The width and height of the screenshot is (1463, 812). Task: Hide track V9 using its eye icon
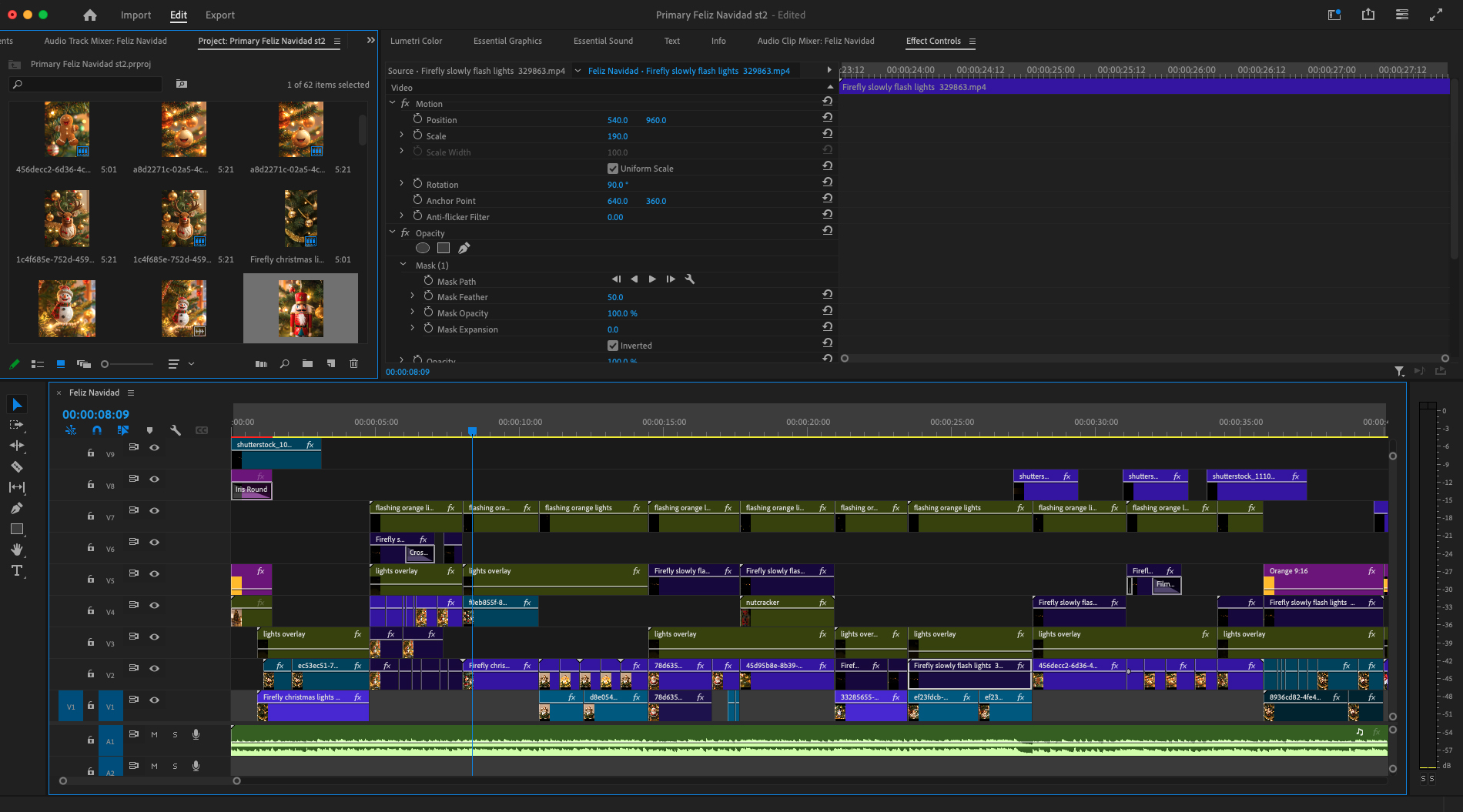click(x=155, y=447)
